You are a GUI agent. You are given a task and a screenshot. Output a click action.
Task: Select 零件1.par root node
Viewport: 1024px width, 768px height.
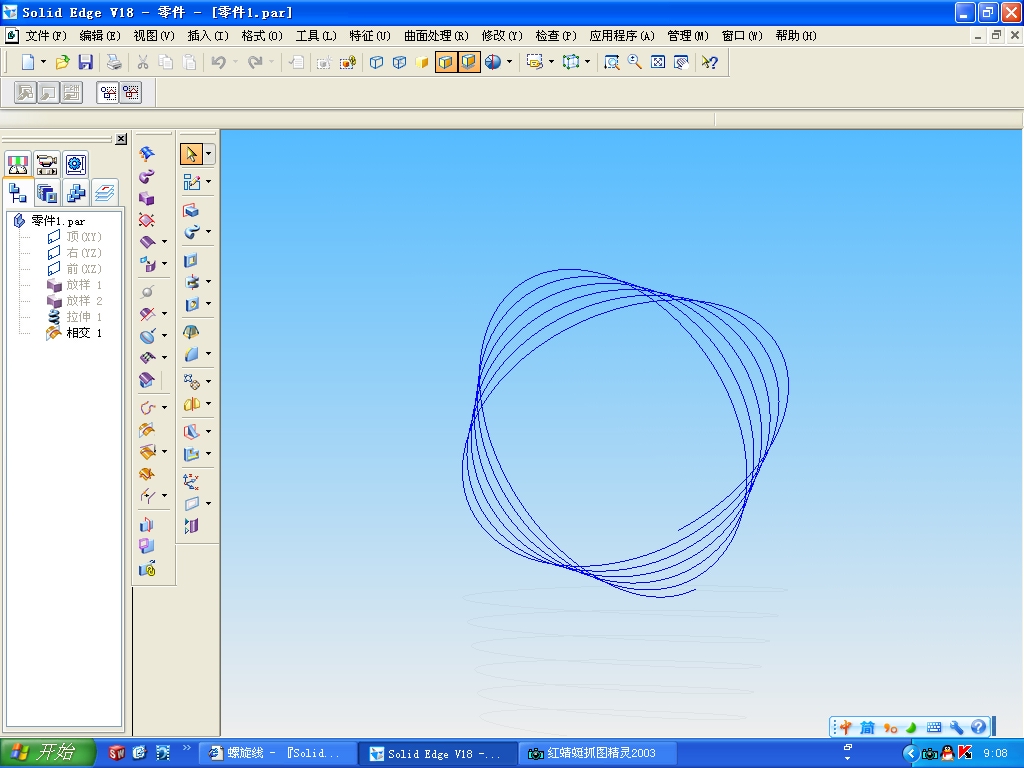[58, 221]
